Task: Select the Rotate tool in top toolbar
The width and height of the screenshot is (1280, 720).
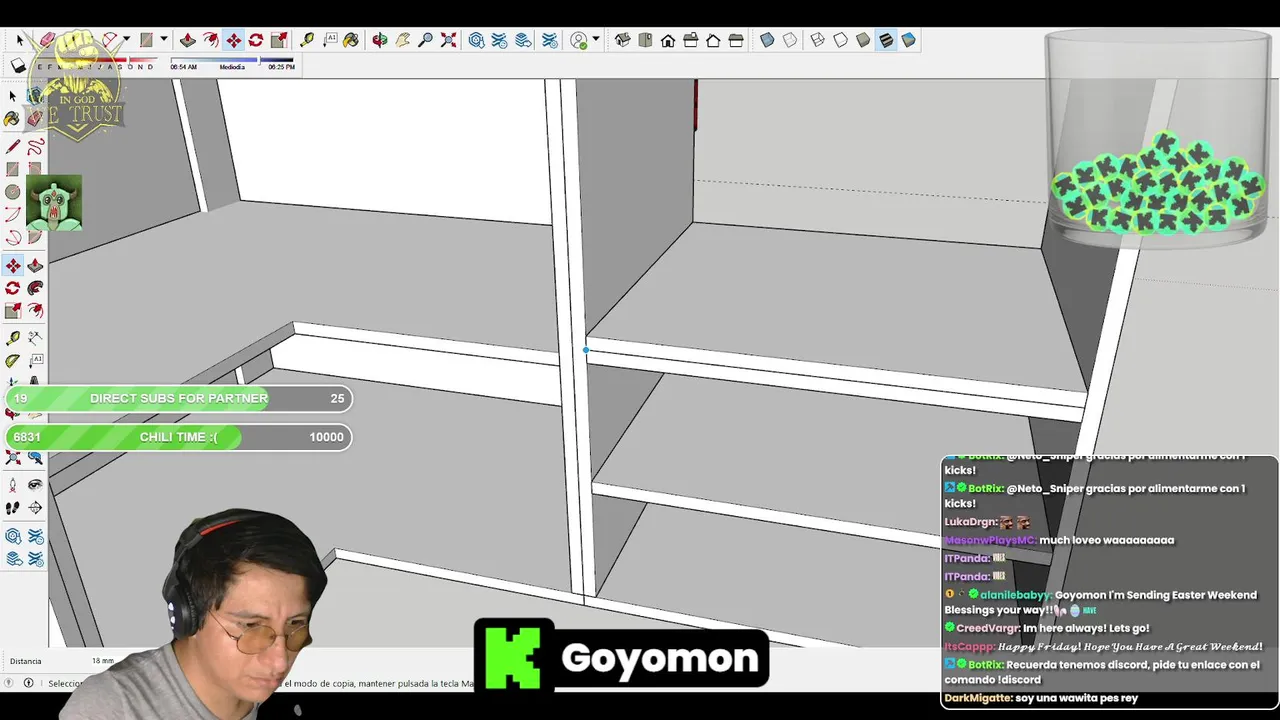Action: (x=256, y=40)
